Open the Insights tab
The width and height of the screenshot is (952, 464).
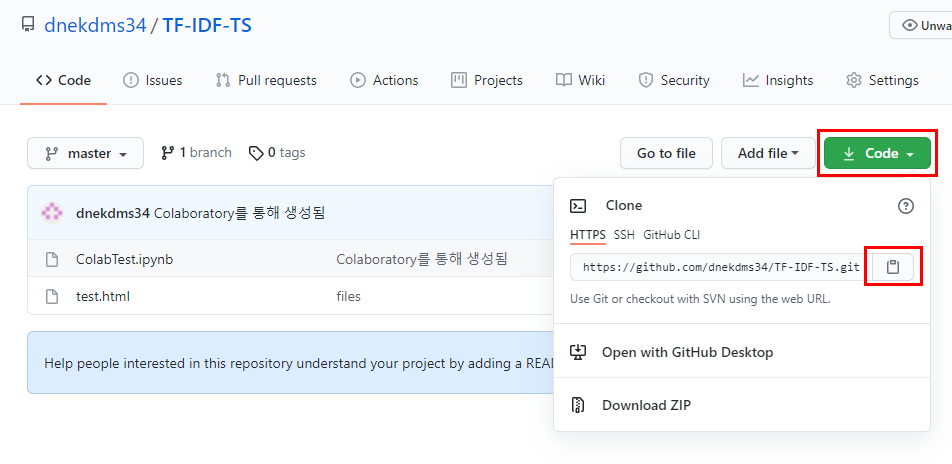778,80
